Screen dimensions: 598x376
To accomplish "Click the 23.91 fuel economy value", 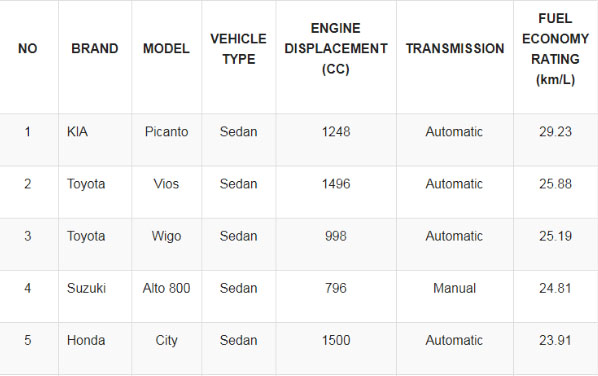I will (x=555, y=341).
